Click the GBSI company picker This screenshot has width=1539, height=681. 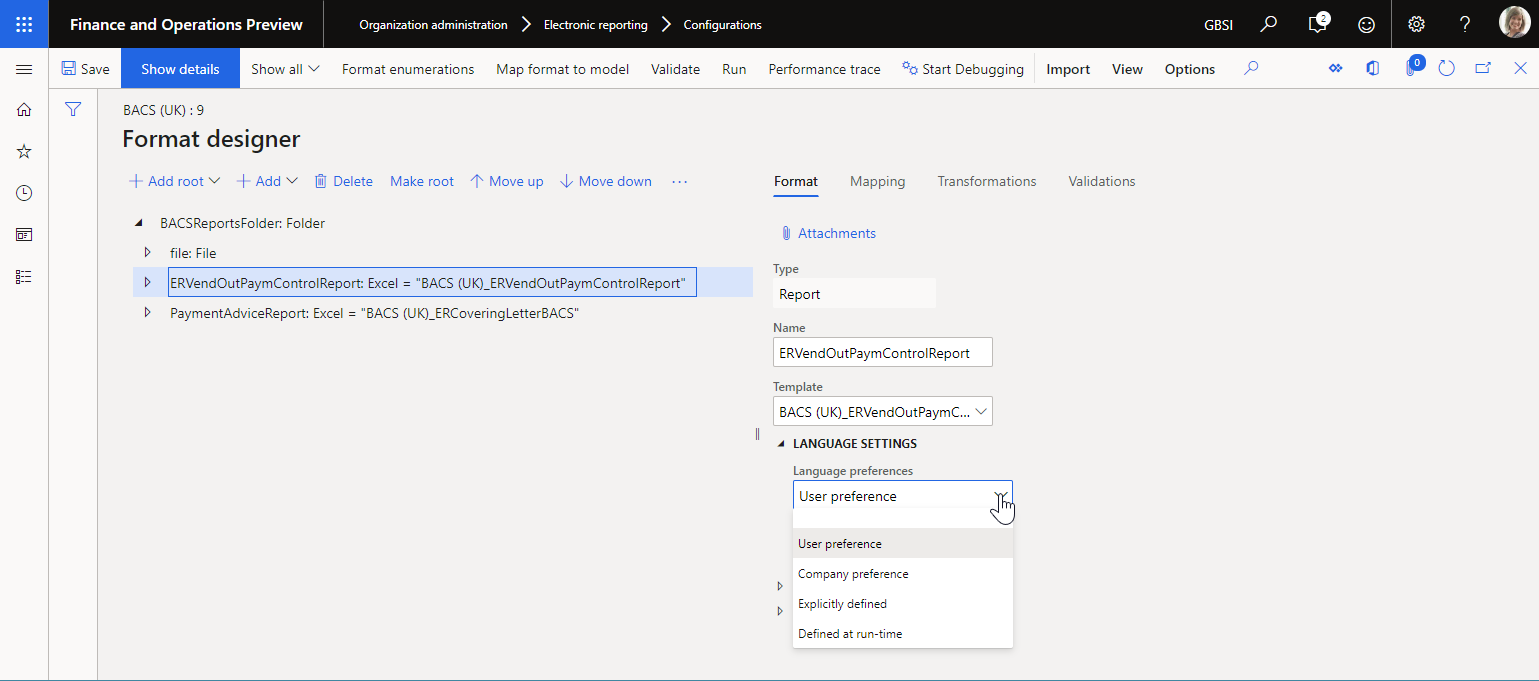pyautogui.click(x=1218, y=25)
